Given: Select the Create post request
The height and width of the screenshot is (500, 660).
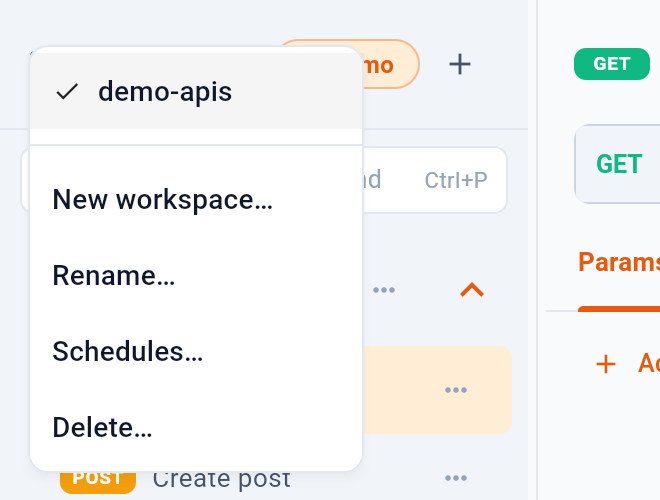Looking at the screenshot, I should point(221,480).
